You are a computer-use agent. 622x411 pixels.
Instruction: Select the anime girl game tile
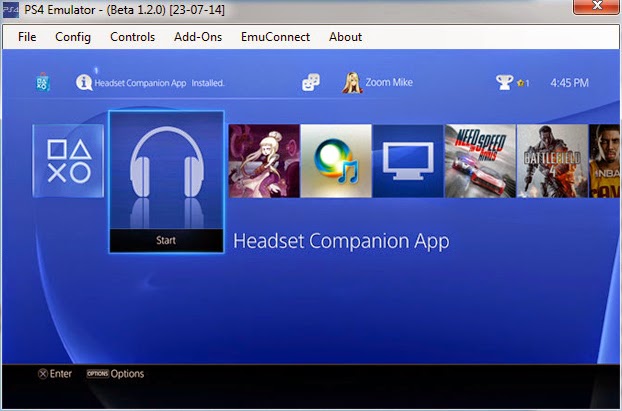tap(264, 161)
